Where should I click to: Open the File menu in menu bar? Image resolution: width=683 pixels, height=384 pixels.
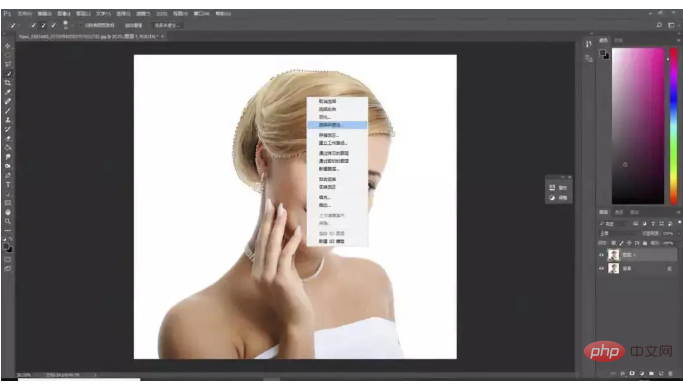tap(24, 13)
